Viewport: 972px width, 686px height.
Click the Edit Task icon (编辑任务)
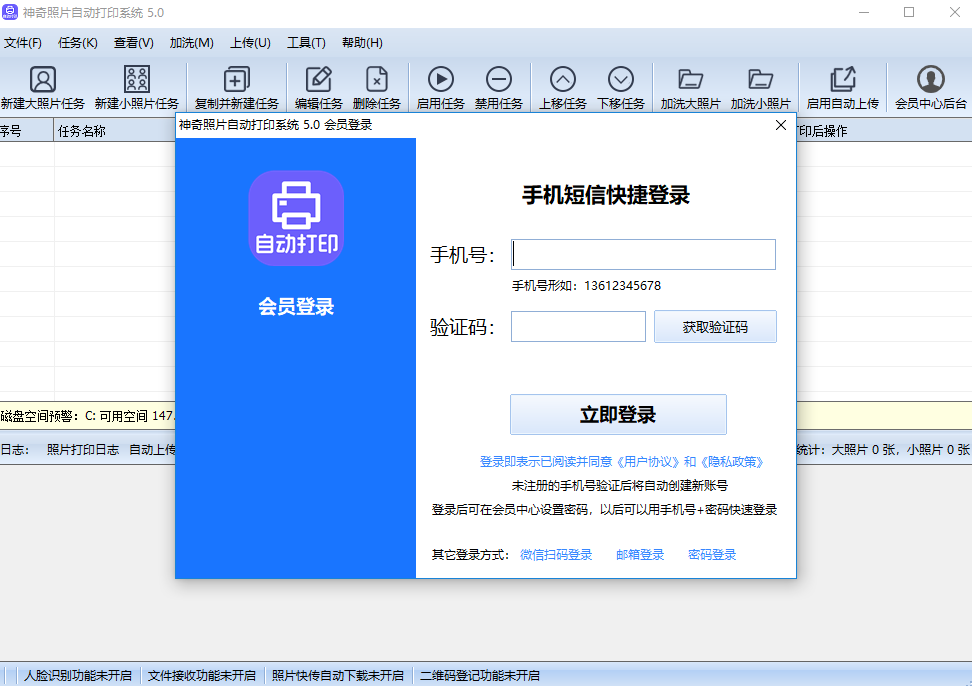click(319, 80)
